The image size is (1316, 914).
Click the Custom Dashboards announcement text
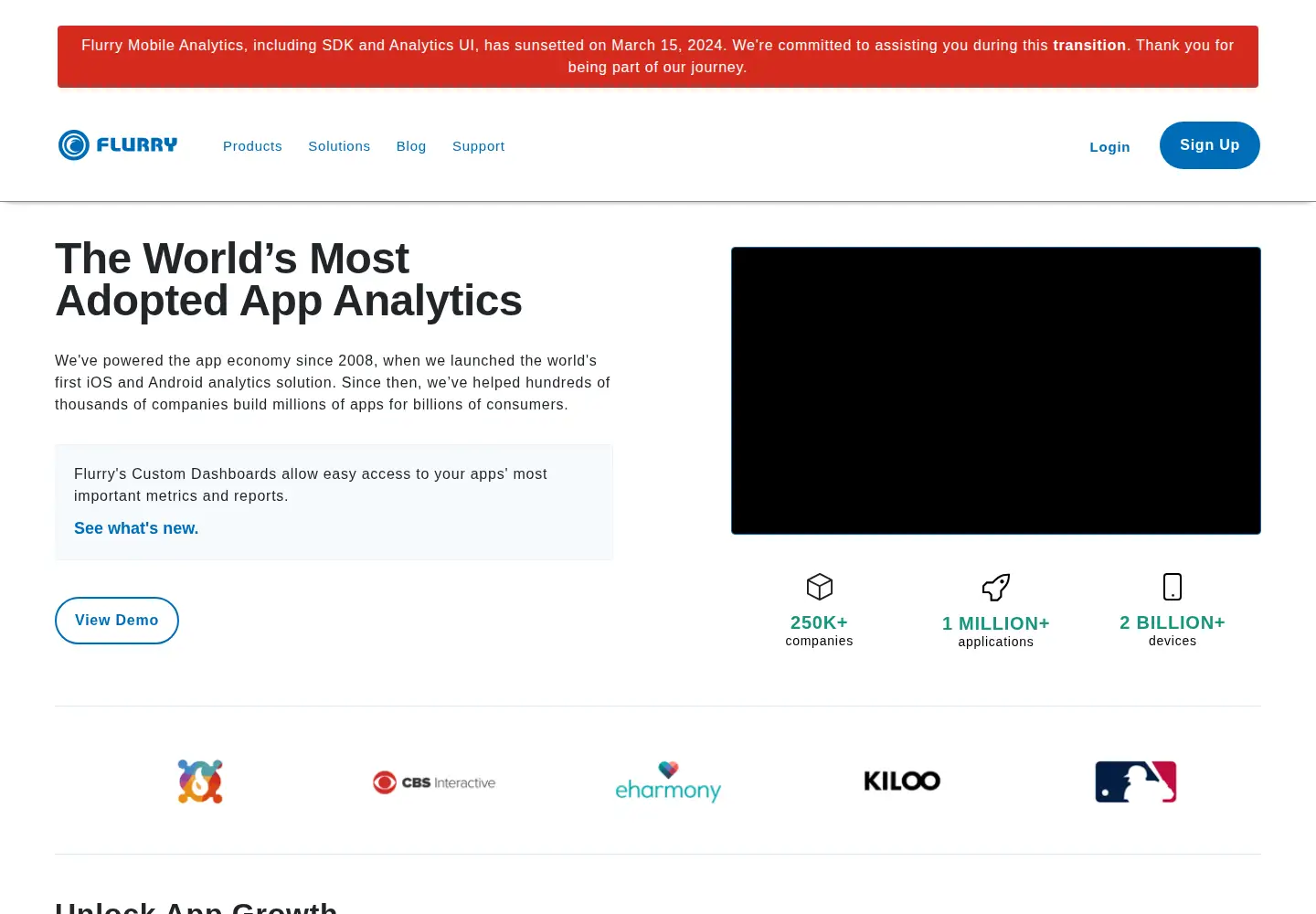311,484
